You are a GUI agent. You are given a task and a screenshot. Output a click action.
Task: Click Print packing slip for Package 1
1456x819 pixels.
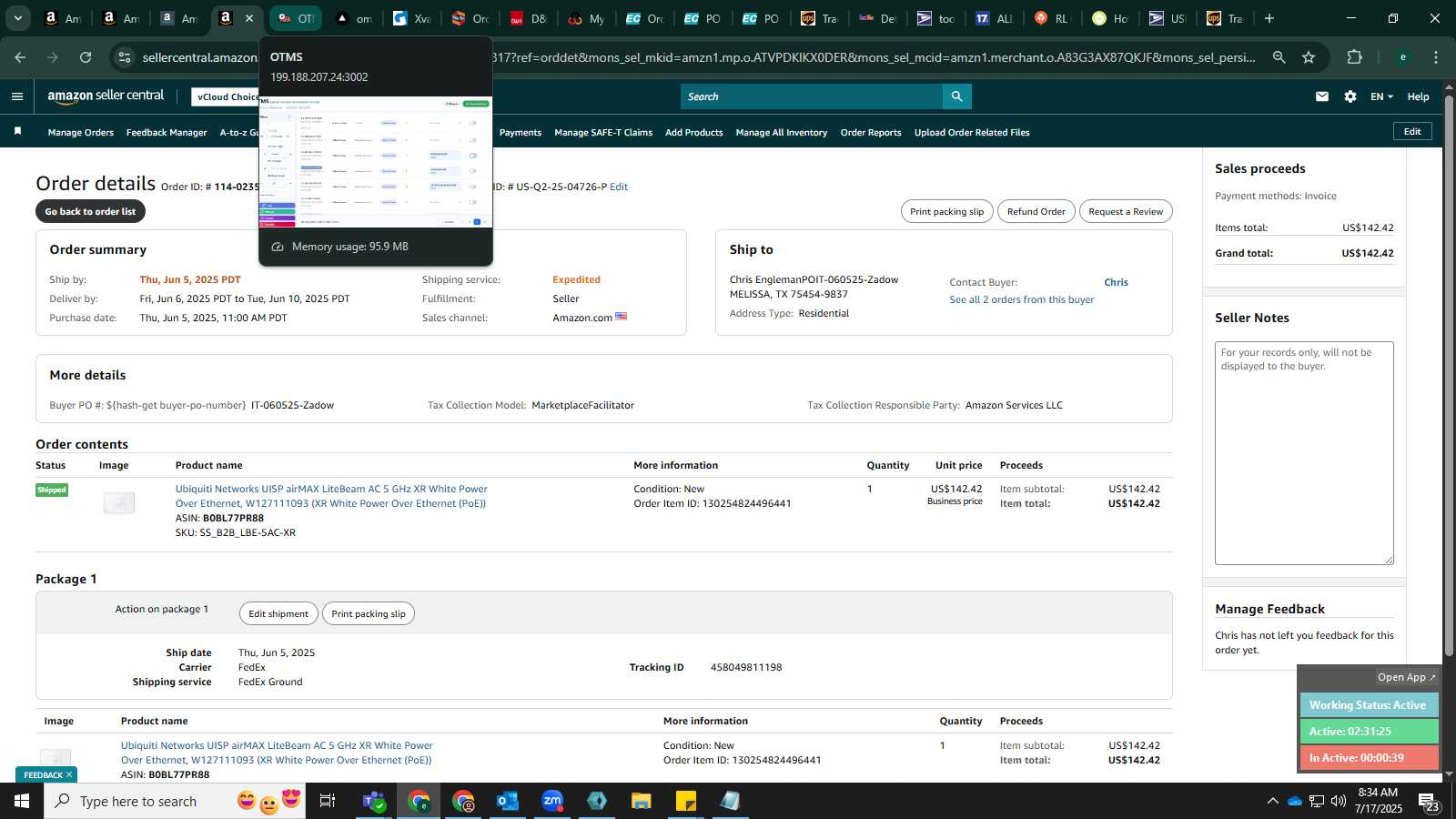click(369, 613)
